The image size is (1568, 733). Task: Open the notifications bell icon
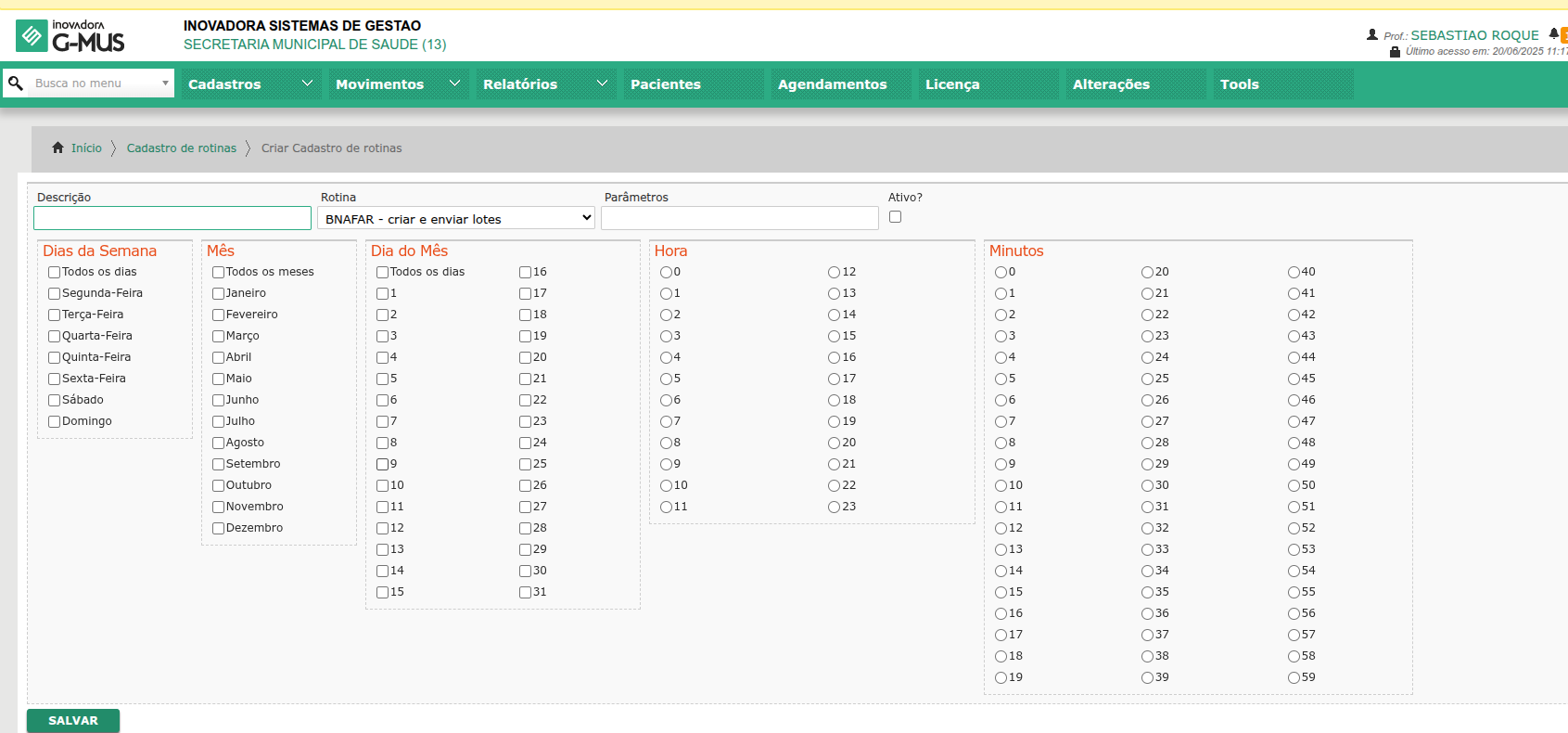[1554, 34]
